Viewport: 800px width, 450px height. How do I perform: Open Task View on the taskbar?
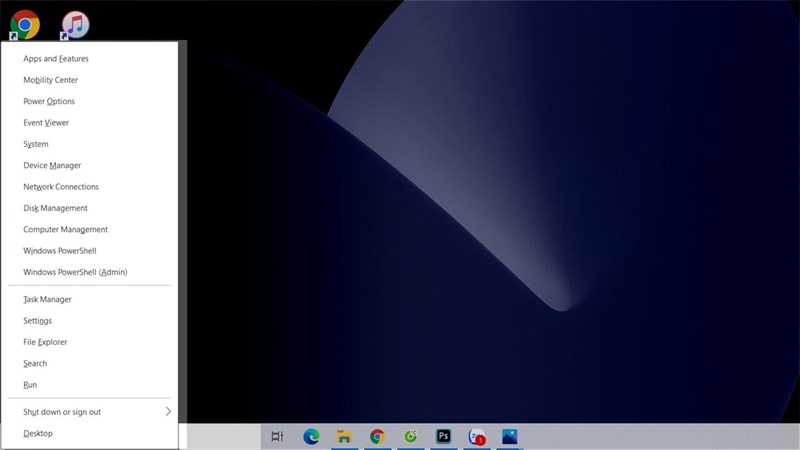point(277,437)
